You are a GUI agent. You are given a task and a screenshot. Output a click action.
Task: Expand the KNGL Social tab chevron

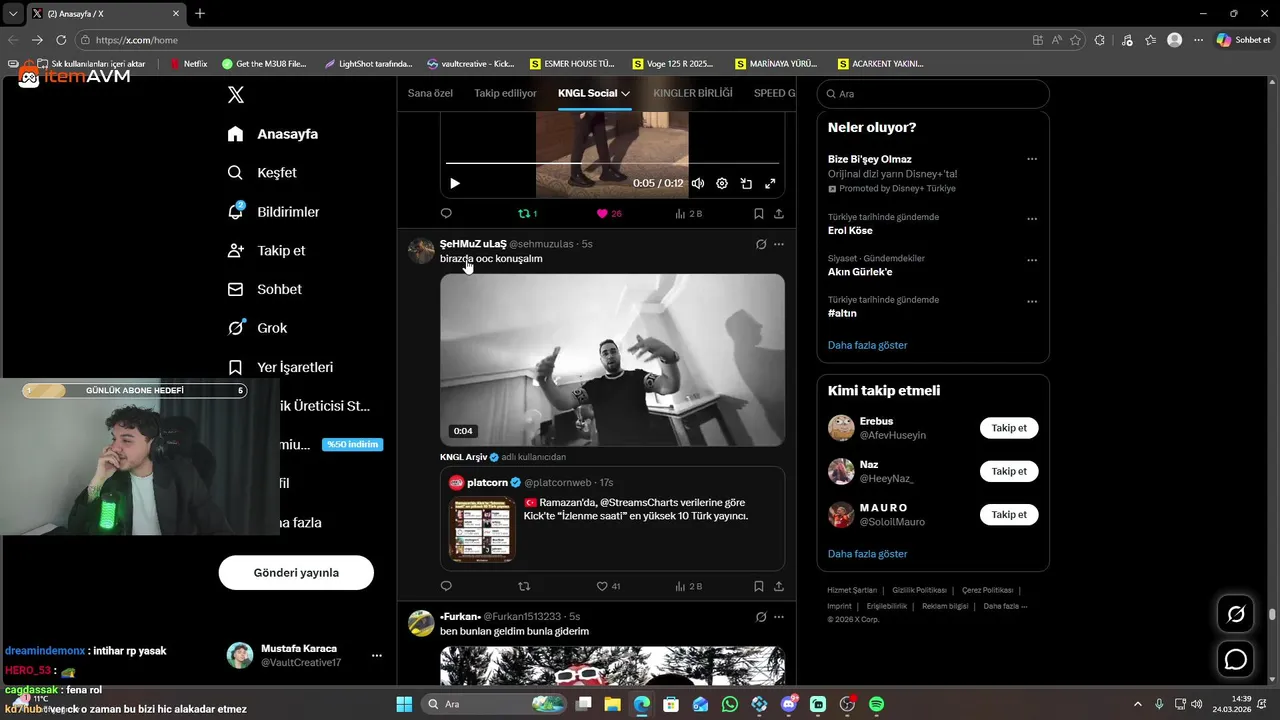point(626,93)
